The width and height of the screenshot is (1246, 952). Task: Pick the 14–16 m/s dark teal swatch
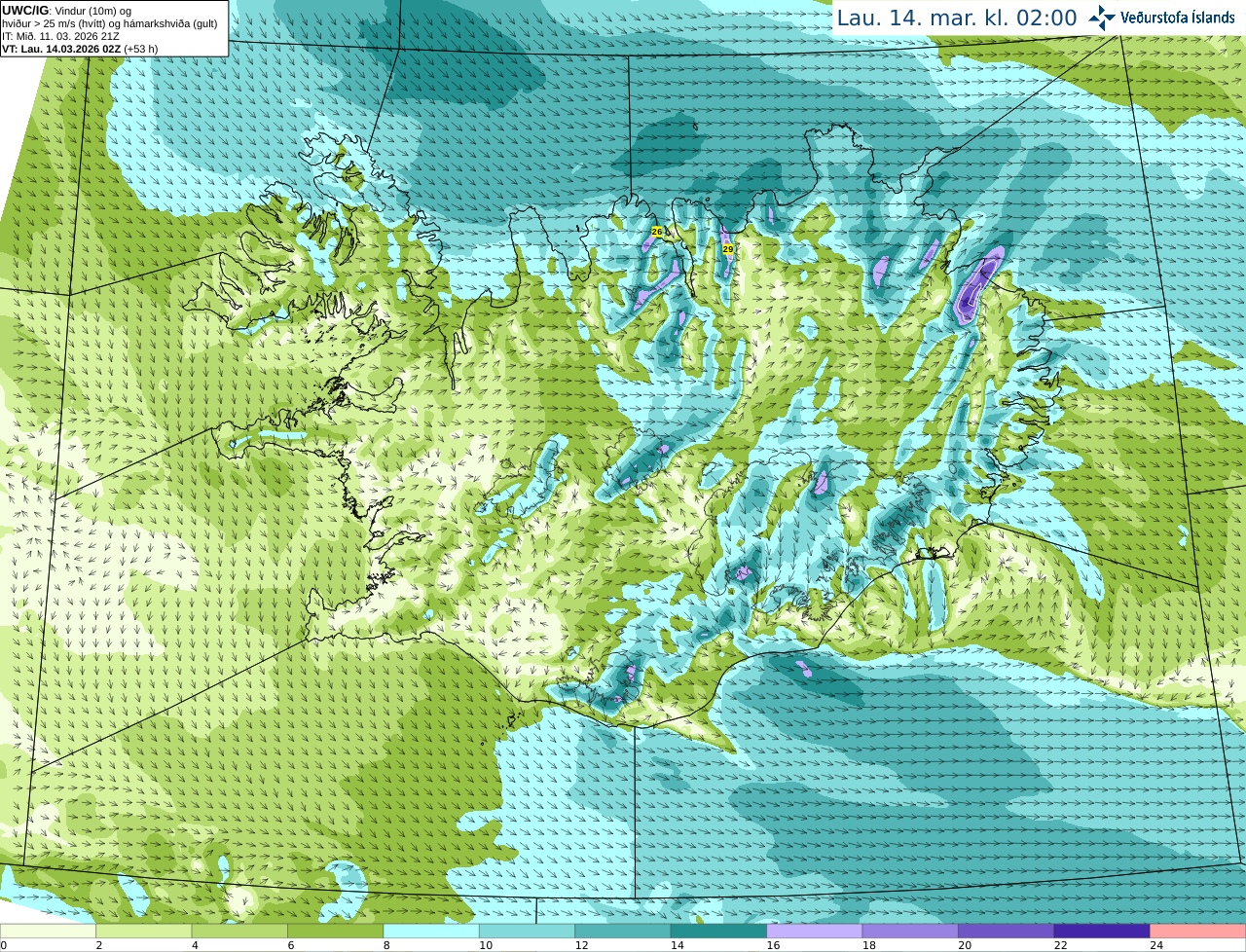[x=719, y=932]
